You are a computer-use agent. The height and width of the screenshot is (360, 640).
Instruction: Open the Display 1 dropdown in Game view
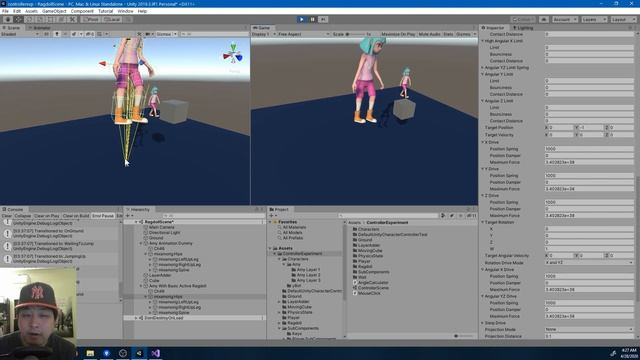[x=263, y=34]
